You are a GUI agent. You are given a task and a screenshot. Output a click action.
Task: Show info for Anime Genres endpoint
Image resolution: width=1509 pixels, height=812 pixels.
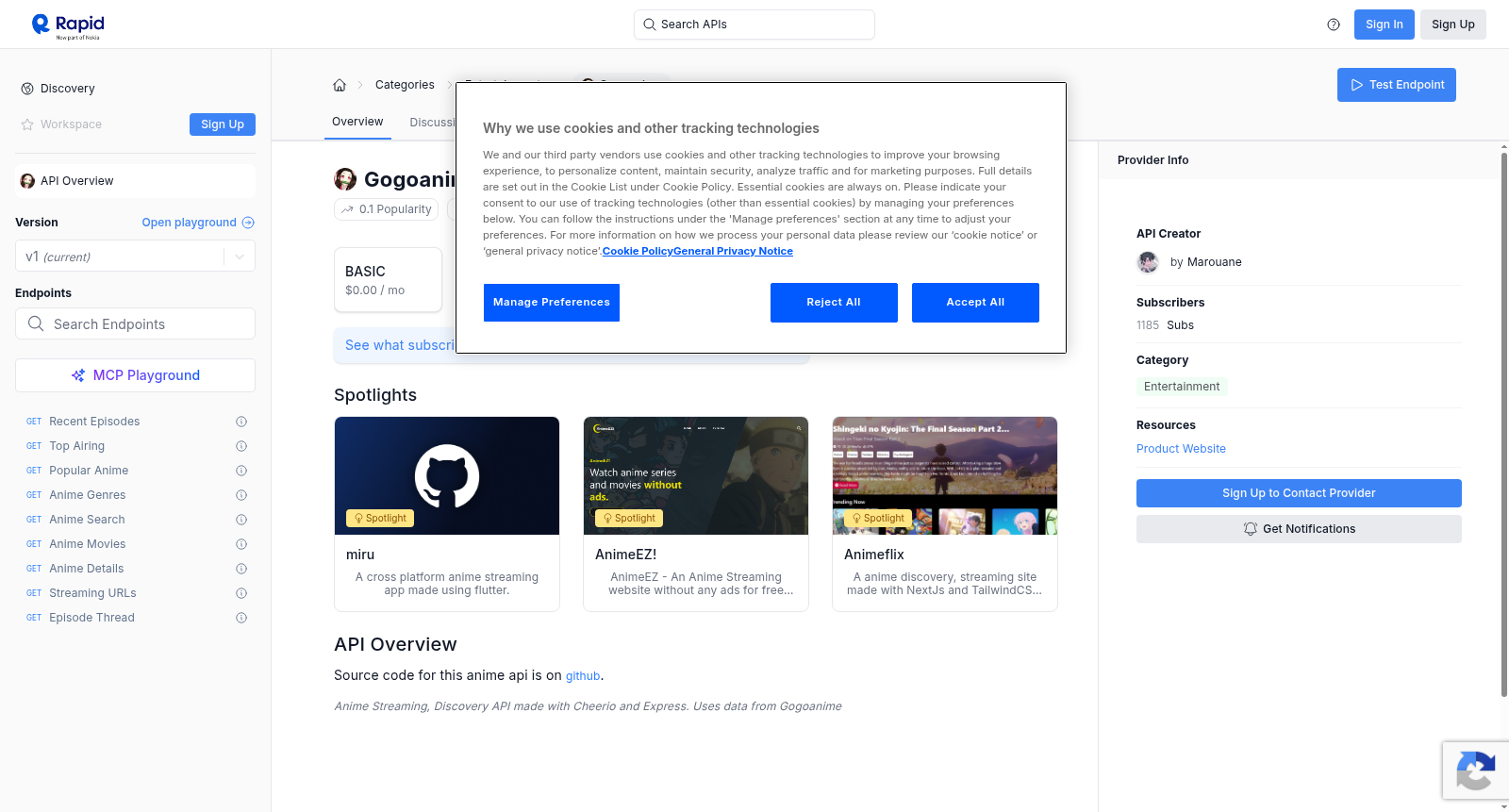[241, 495]
